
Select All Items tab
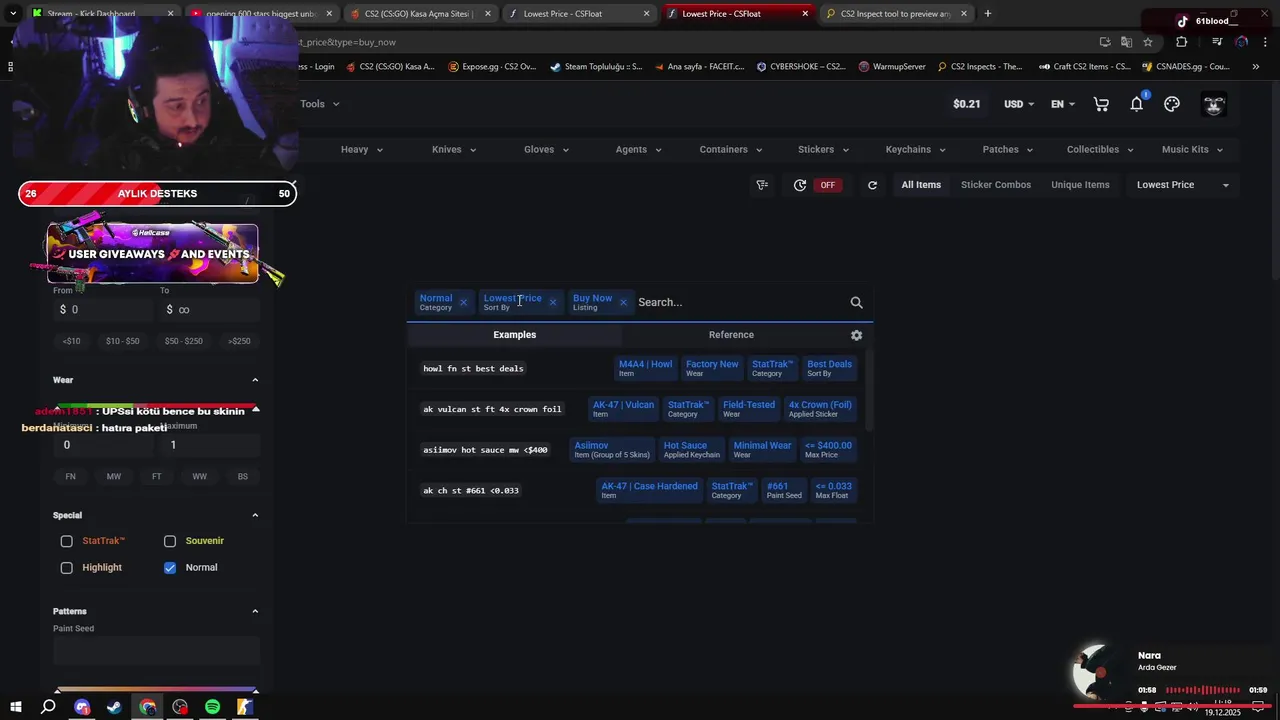point(921,185)
